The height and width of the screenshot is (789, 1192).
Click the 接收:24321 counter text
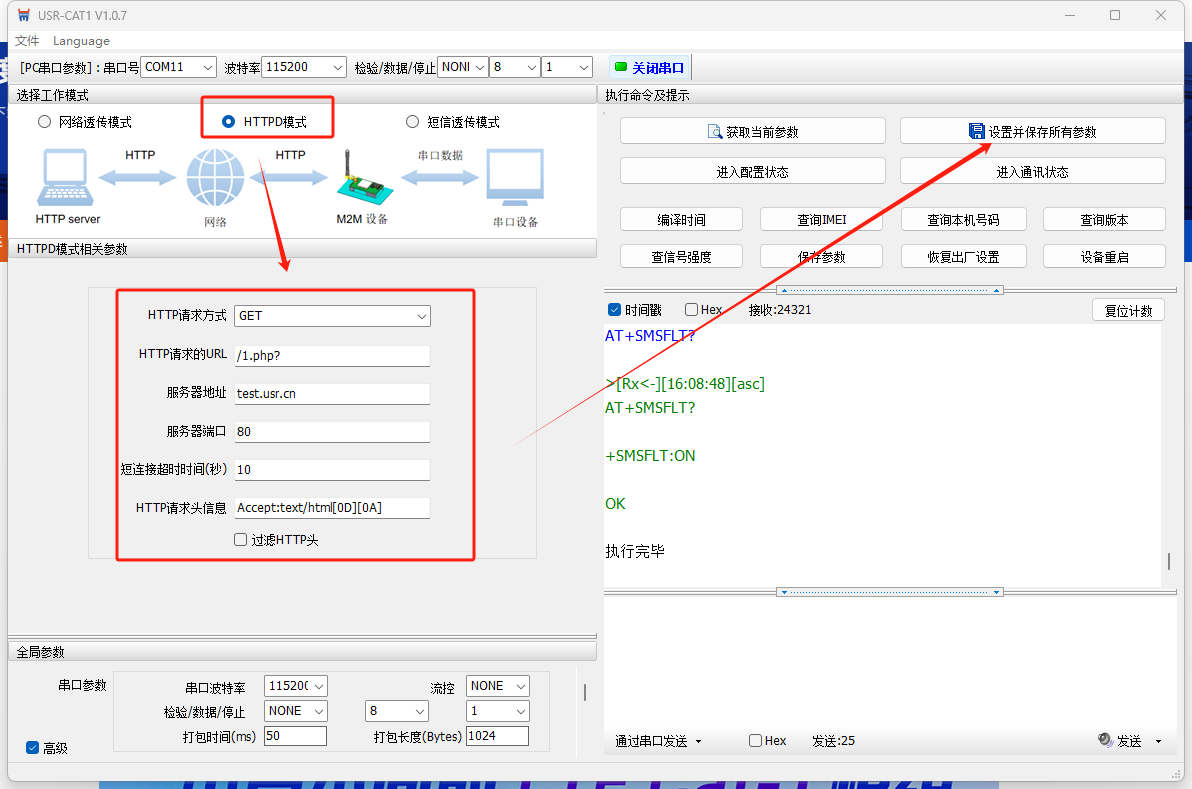coord(780,310)
